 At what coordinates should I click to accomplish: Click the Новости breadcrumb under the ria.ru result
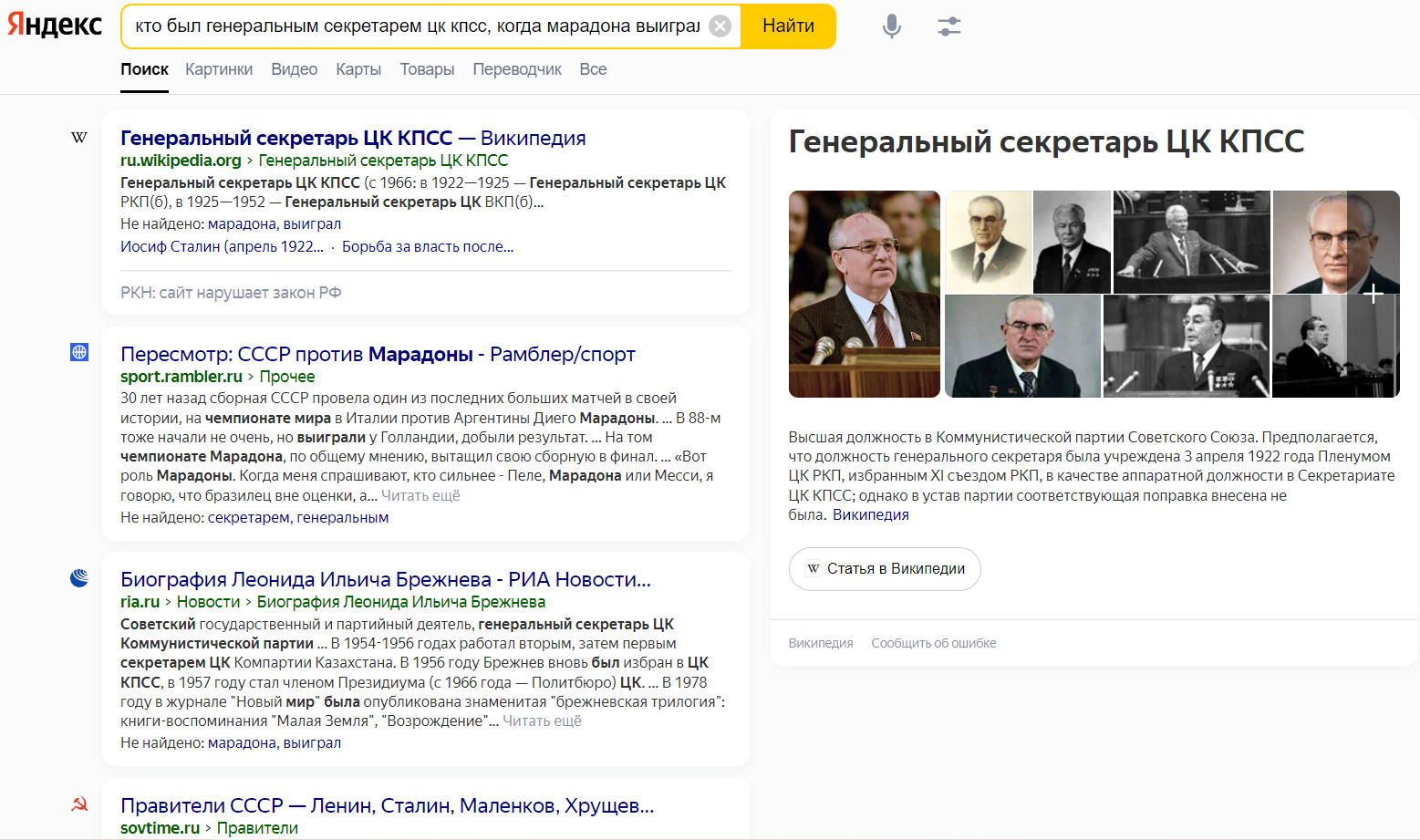(x=208, y=602)
